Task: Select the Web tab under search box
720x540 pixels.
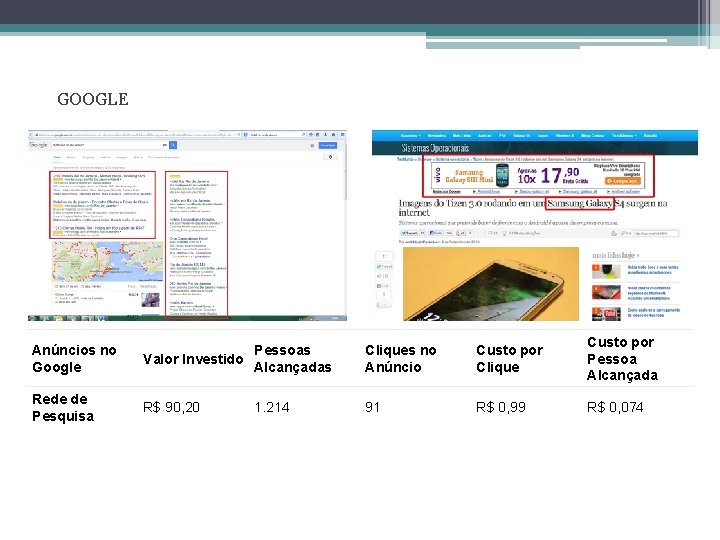Action: (x=57, y=157)
